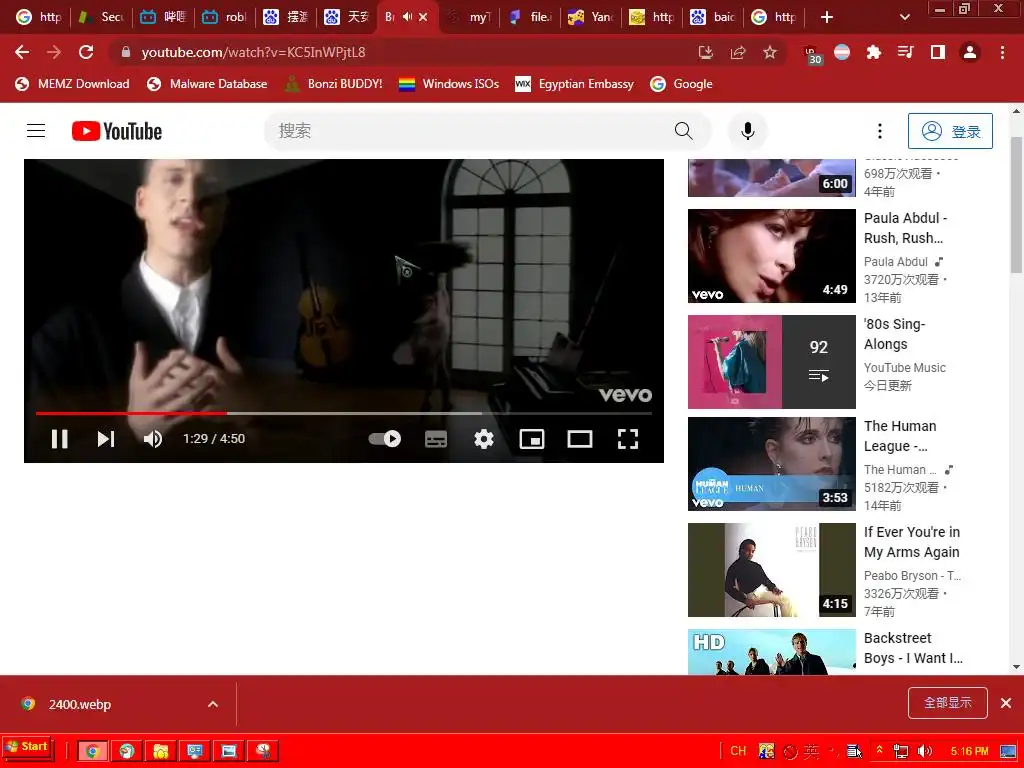Open the Peabo Bryson video thumbnail
The height and width of the screenshot is (768, 1024).
point(771,570)
